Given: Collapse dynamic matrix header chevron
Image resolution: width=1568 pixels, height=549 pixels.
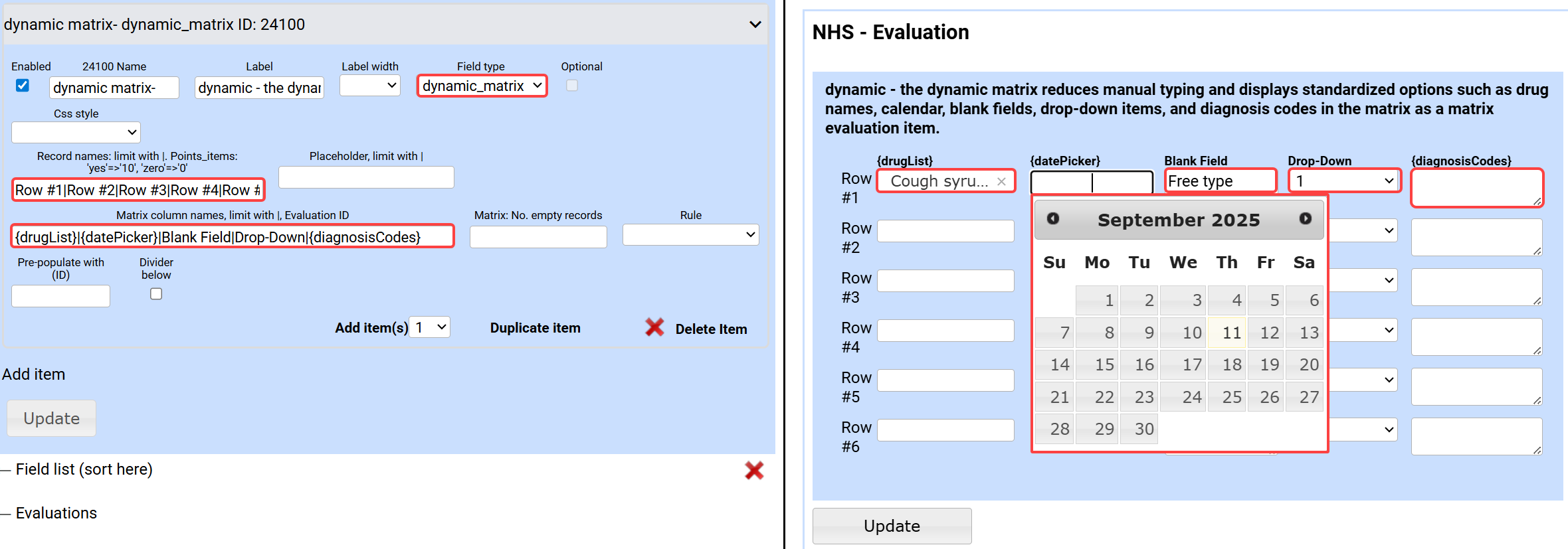Looking at the screenshot, I should coord(755,25).
